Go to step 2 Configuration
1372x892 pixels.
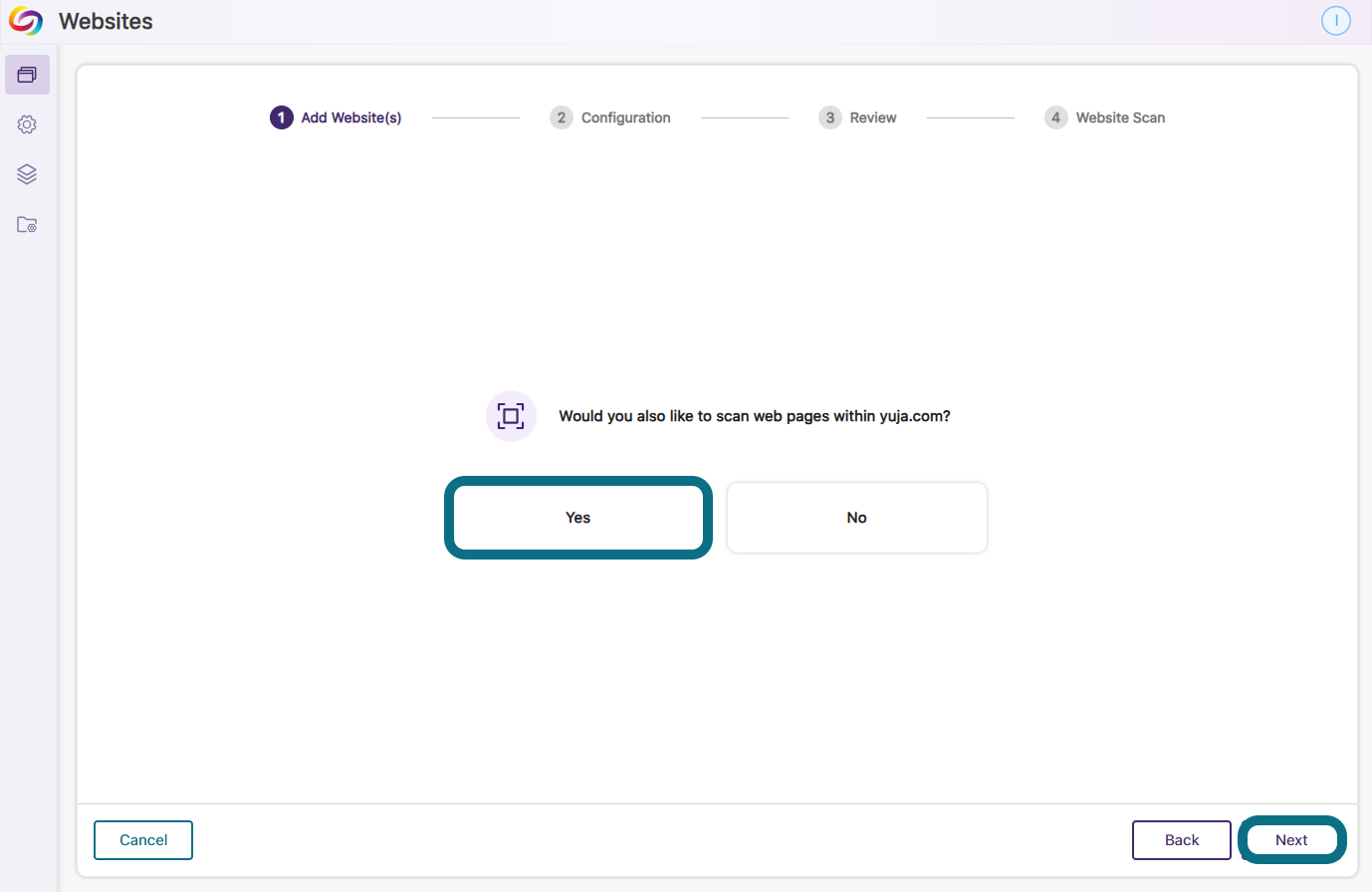click(610, 117)
